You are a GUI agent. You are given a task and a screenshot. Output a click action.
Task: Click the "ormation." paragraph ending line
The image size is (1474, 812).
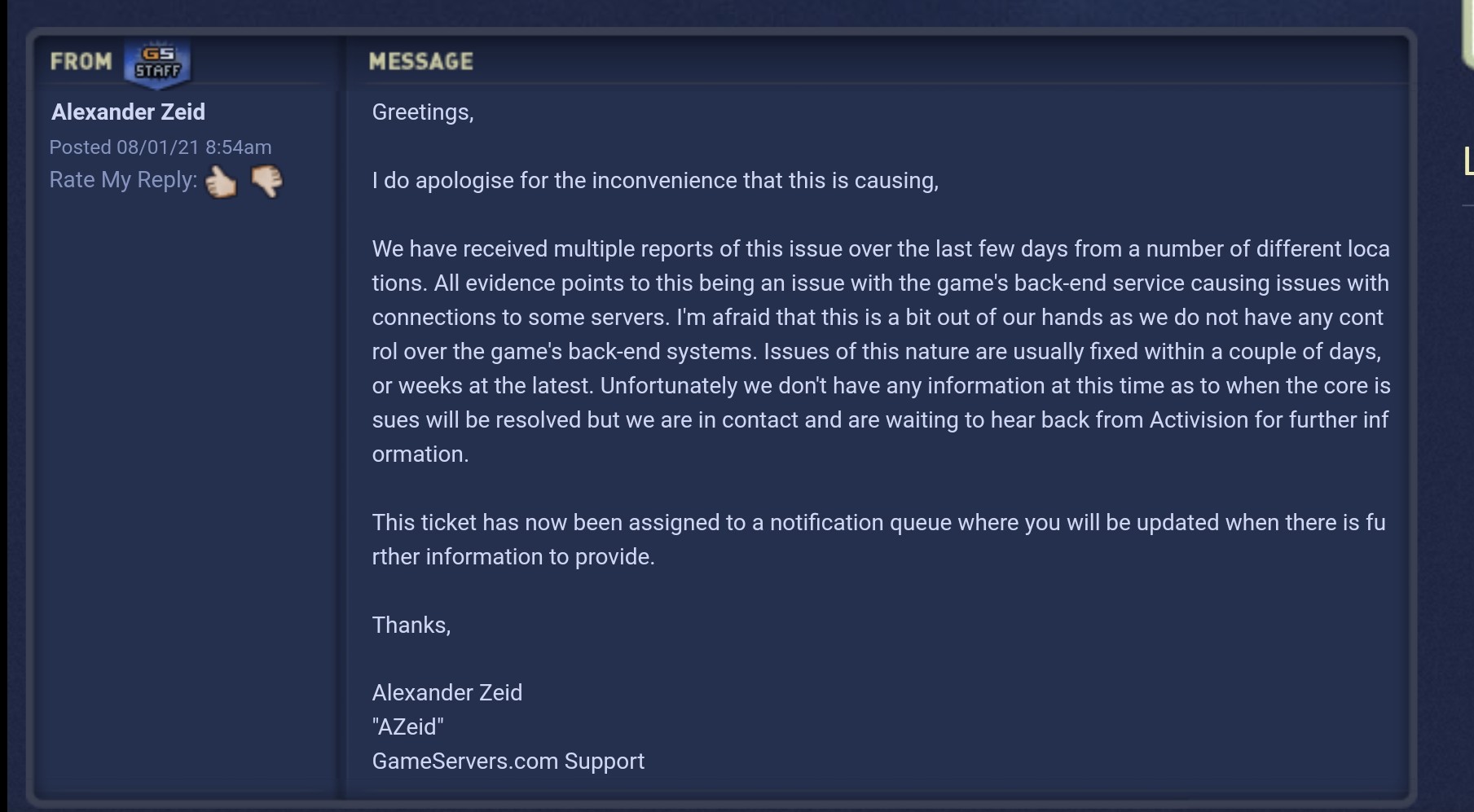tap(420, 454)
